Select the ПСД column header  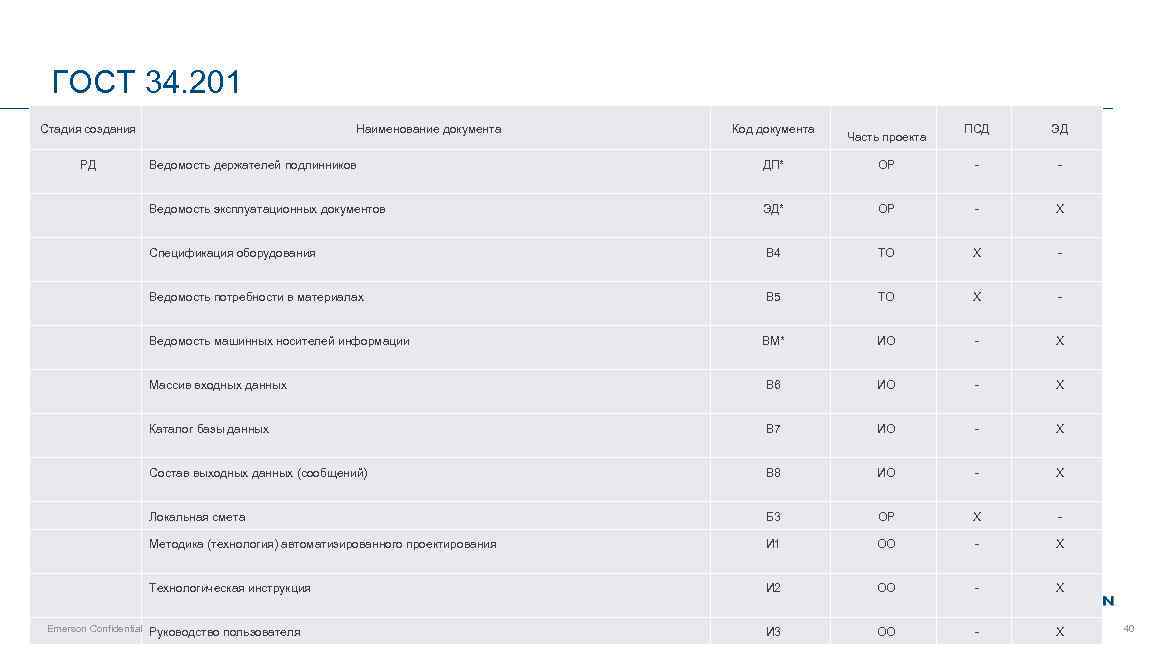pyautogui.click(x=976, y=129)
